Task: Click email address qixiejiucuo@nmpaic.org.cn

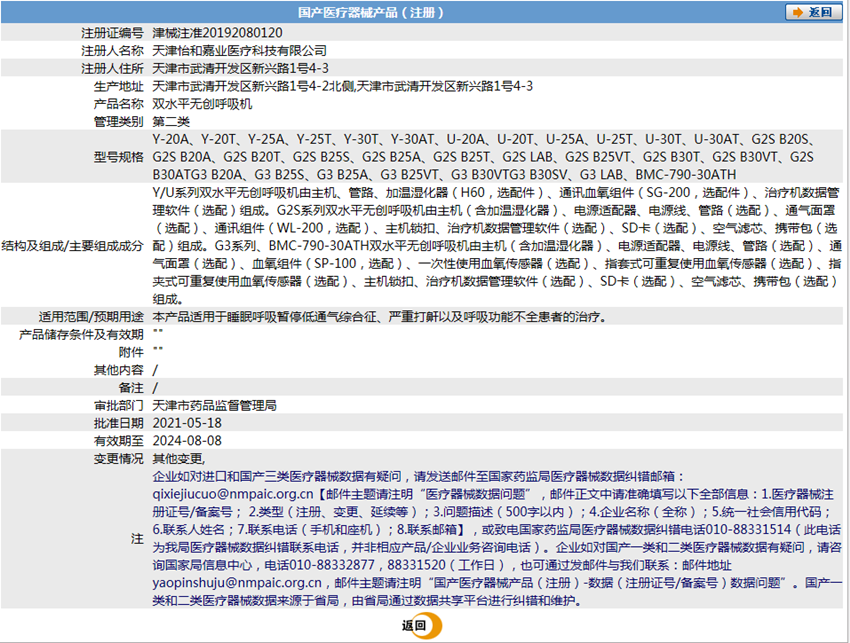Action: coord(233,494)
